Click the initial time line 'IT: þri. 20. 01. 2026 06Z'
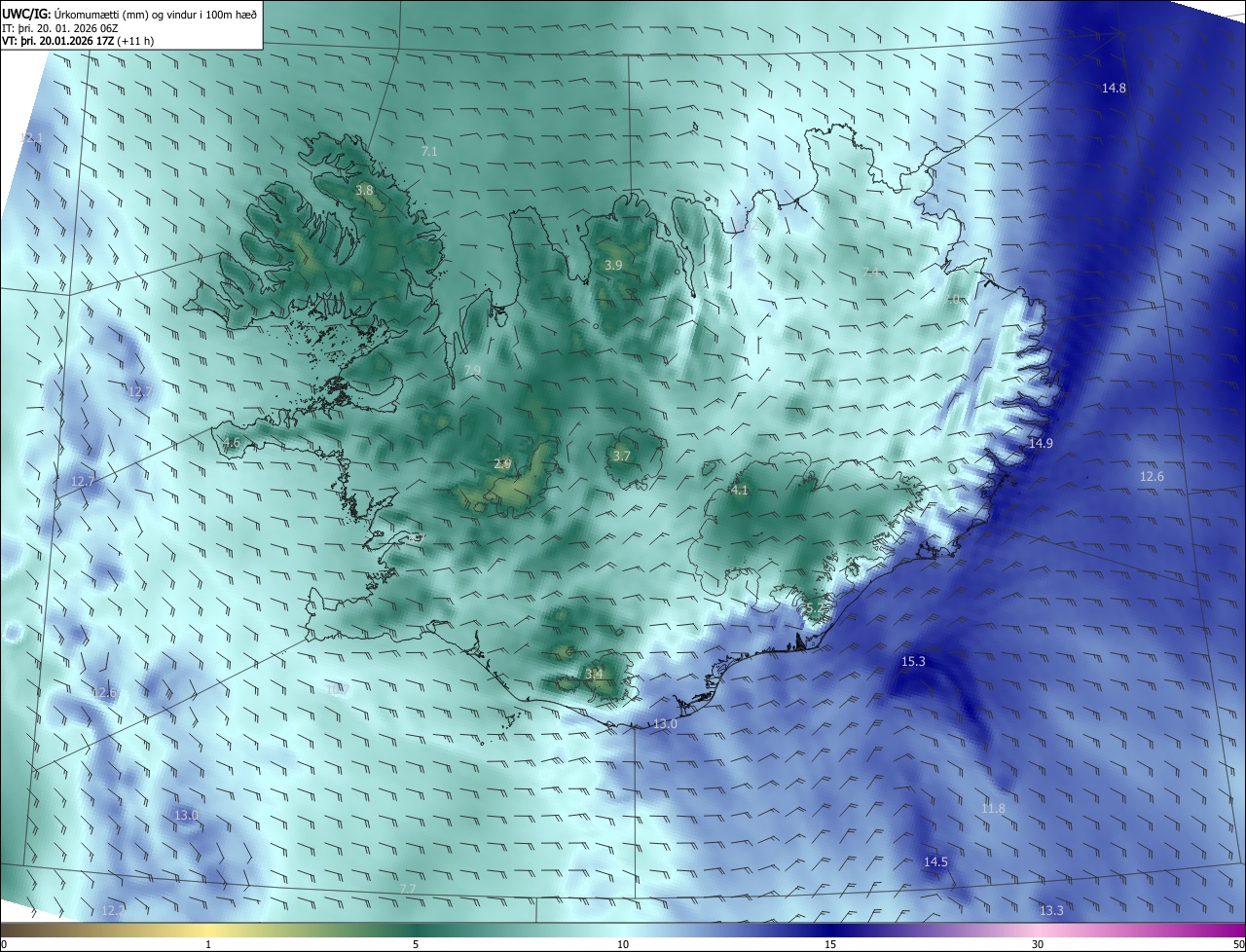The image size is (1246, 952). click(60, 27)
